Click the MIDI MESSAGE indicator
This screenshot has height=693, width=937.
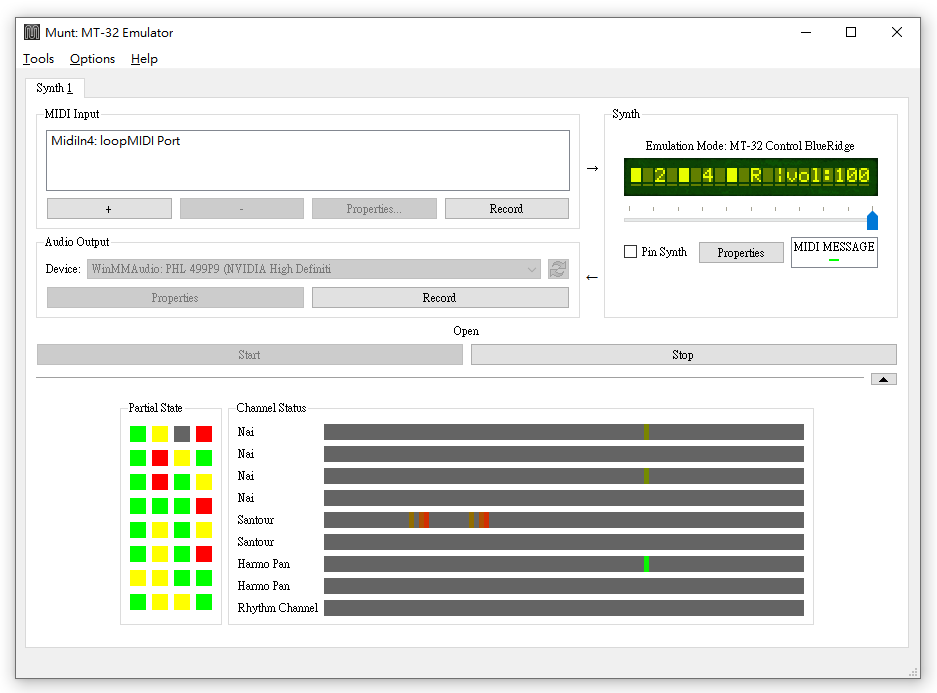point(834,252)
